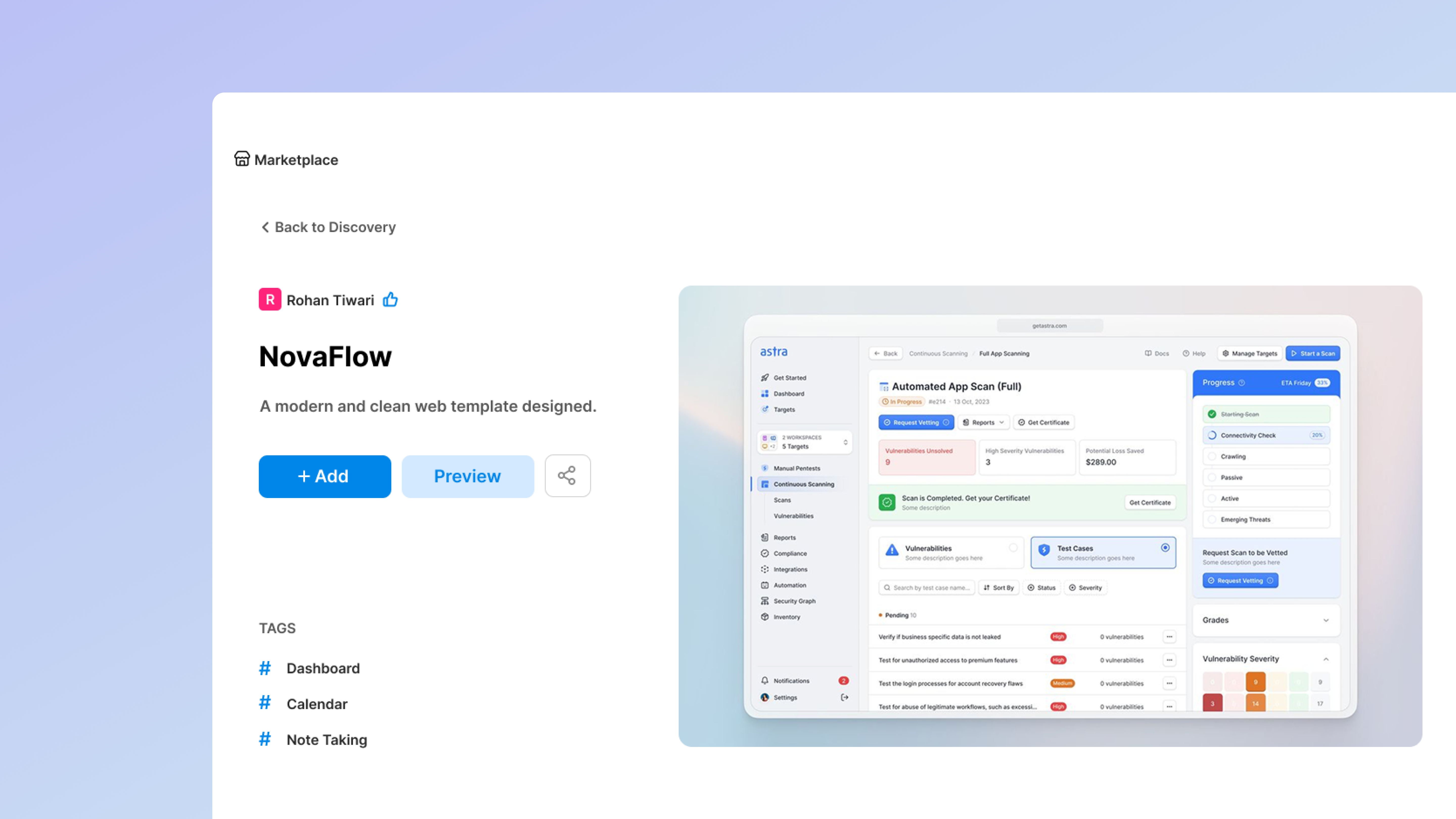Click the hash icon next to Note Taking
The image size is (1456, 819).
tap(264, 739)
